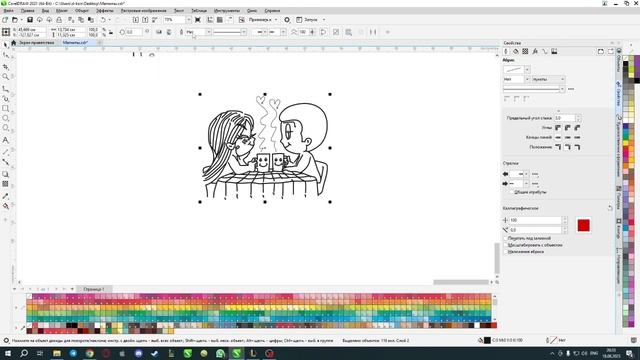
Task: Open the outline width 'Нет' dropdown in the panel
Action: (x=527, y=79)
